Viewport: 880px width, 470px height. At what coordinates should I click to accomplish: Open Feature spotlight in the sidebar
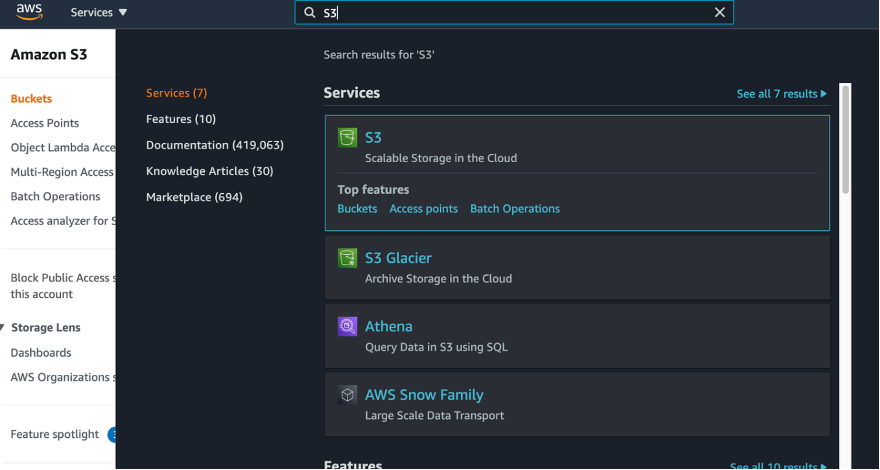coord(54,435)
